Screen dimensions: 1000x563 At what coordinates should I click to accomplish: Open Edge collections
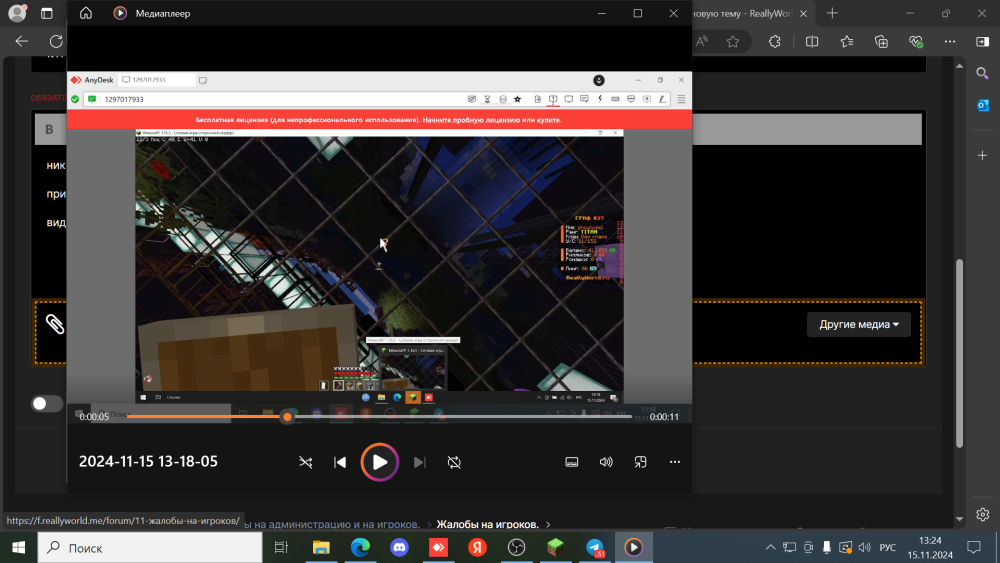click(881, 41)
